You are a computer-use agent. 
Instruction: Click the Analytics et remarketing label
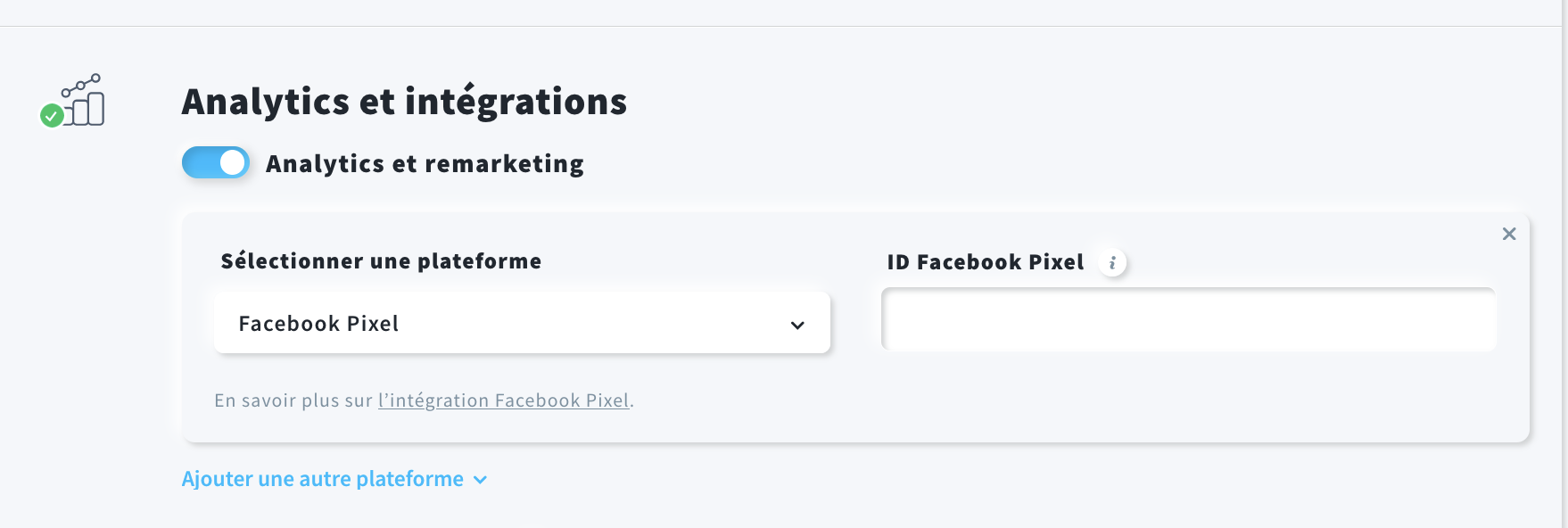(425, 164)
